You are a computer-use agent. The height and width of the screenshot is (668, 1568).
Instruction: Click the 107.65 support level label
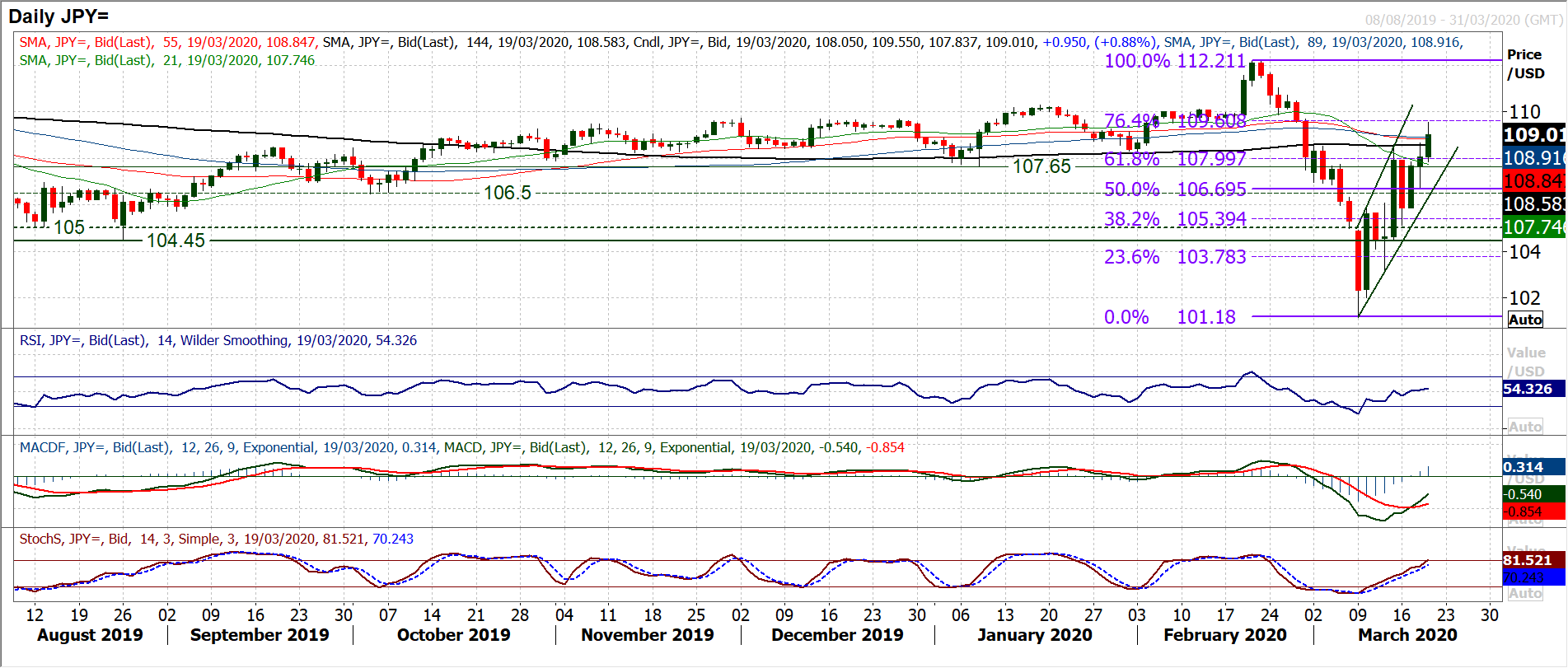click(1041, 166)
